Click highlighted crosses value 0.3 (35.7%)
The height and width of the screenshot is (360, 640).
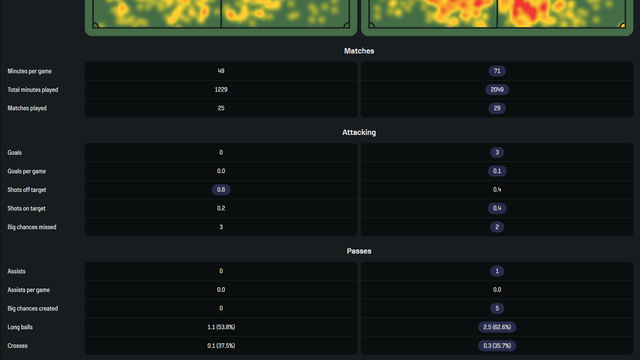pyautogui.click(x=497, y=346)
